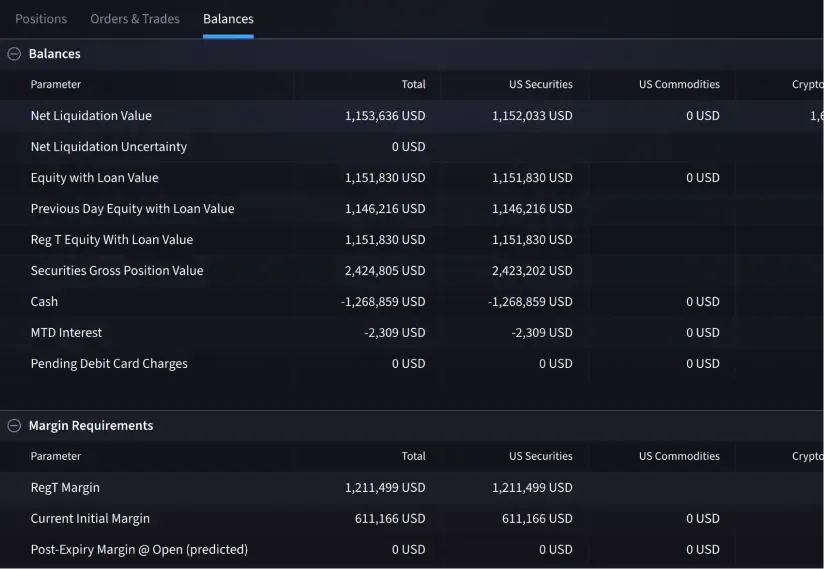This screenshot has width=824, height=569.
Task: Select the Balances tab
Action: coord(228,19)
